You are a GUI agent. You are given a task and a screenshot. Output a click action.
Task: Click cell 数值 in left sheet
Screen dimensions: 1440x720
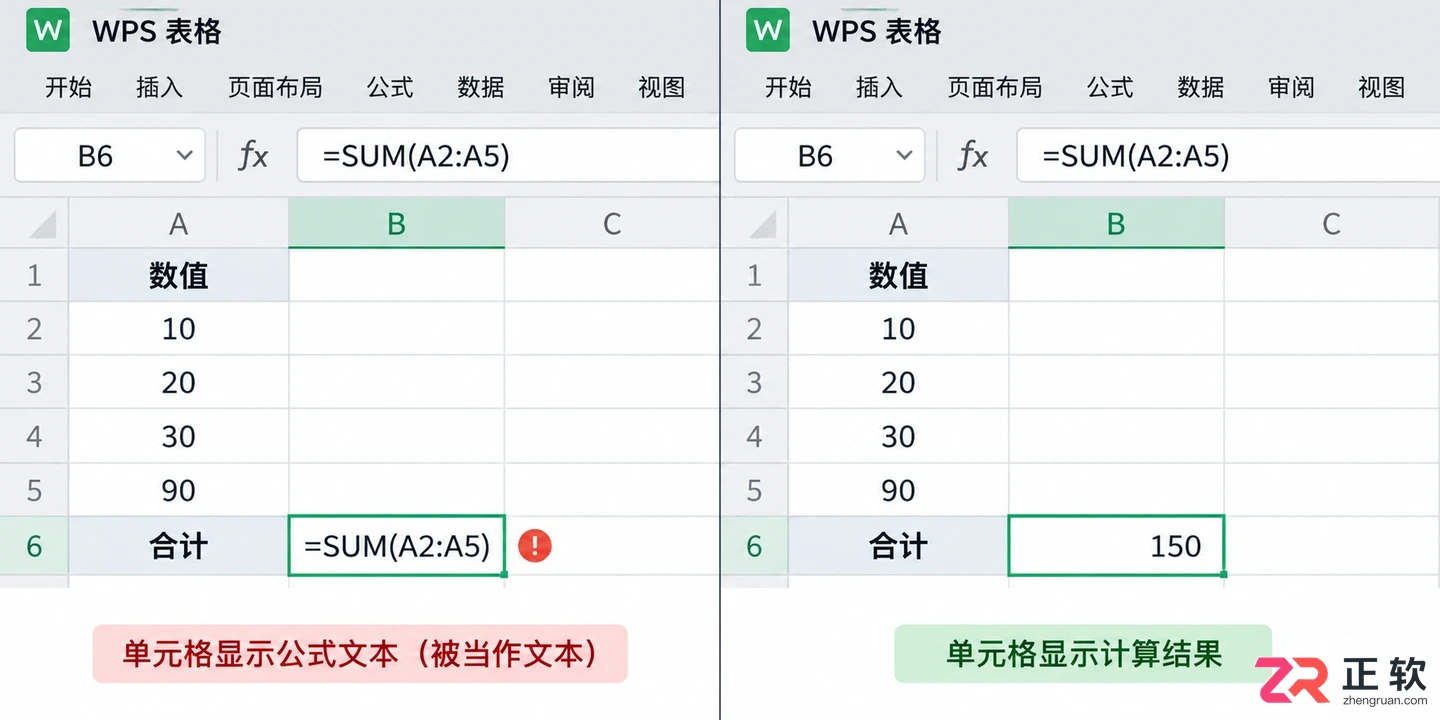(x=179, y=275)
